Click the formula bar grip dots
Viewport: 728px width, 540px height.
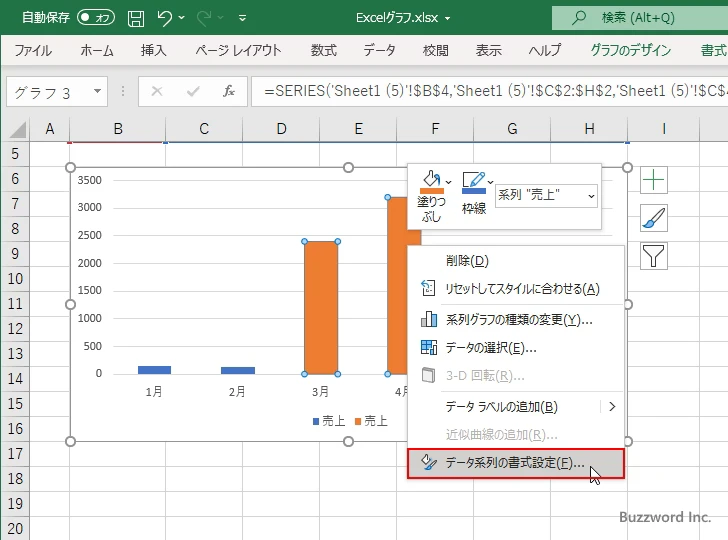pos(123,91)
